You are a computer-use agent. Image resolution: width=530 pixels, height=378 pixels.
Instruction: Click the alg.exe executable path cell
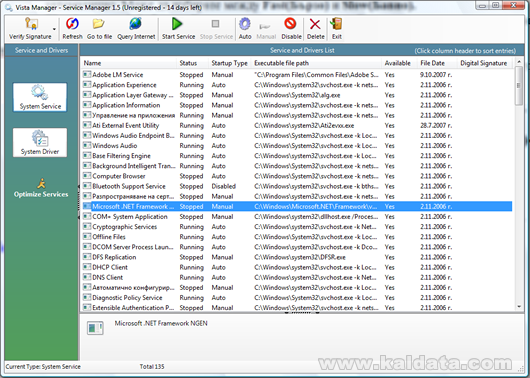pos(297,95)
